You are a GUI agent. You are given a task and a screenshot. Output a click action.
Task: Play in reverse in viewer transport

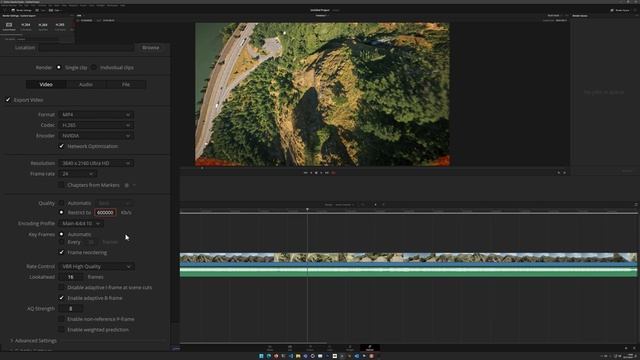[x=311, y=173]
